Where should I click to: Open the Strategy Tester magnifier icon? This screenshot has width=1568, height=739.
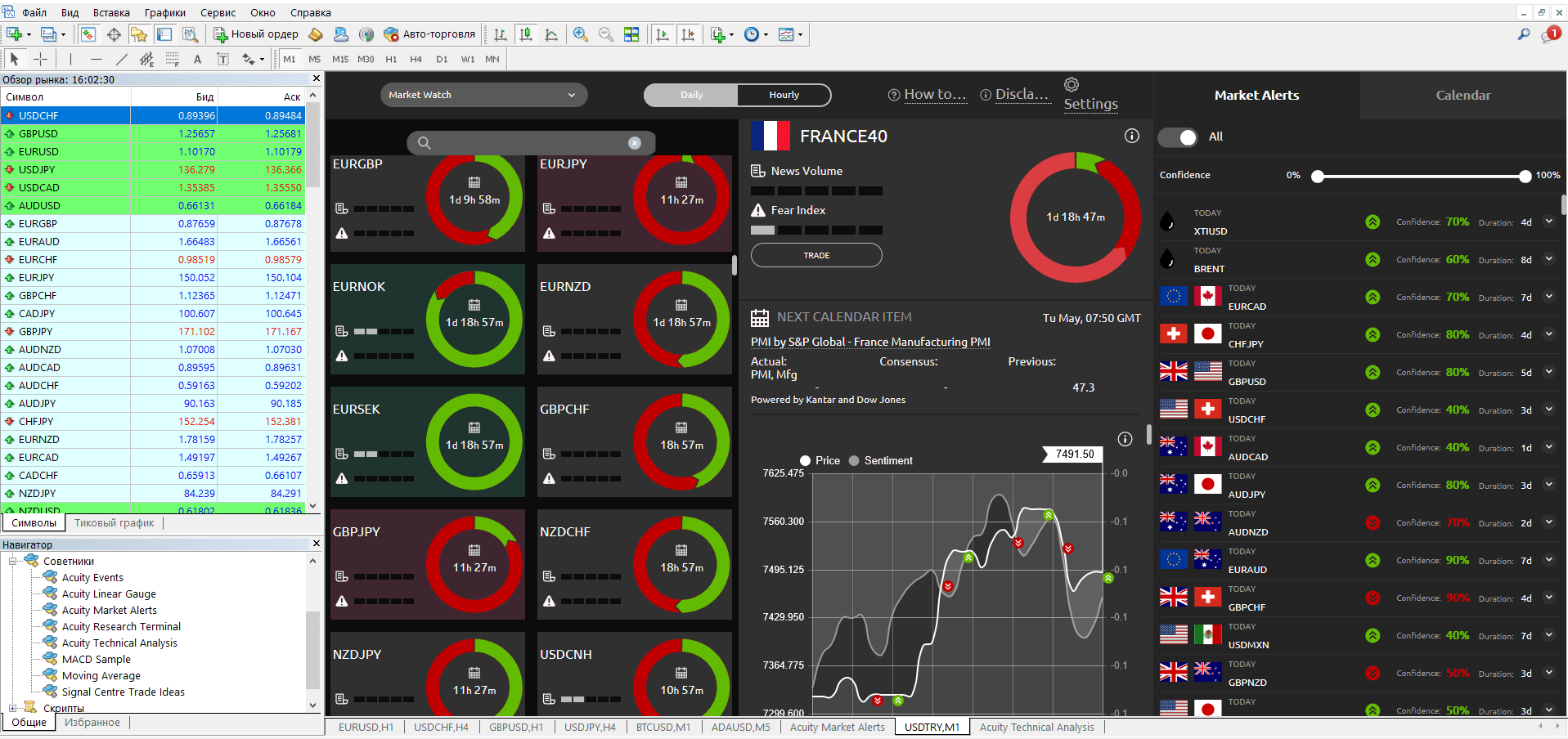[190, 34]
